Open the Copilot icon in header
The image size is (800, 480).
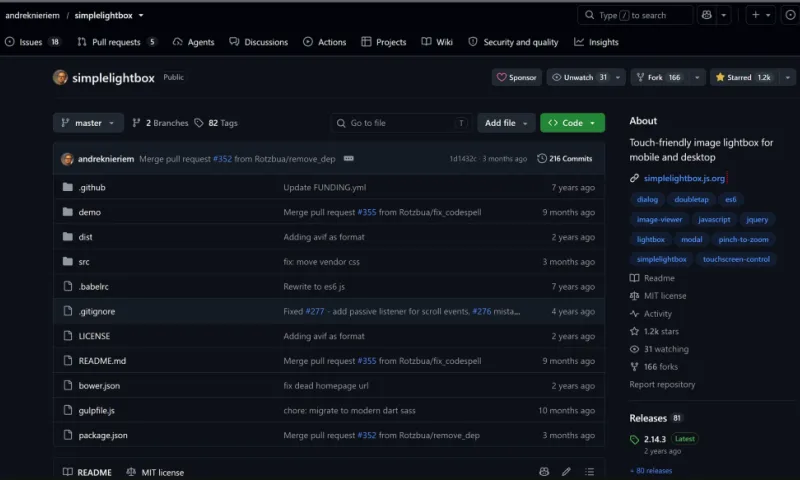[707, 15]
